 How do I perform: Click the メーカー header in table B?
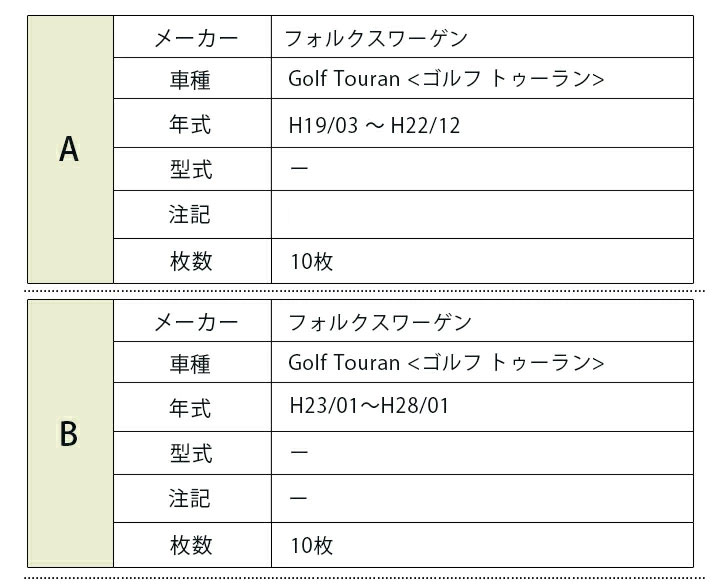tap(195, 322)
